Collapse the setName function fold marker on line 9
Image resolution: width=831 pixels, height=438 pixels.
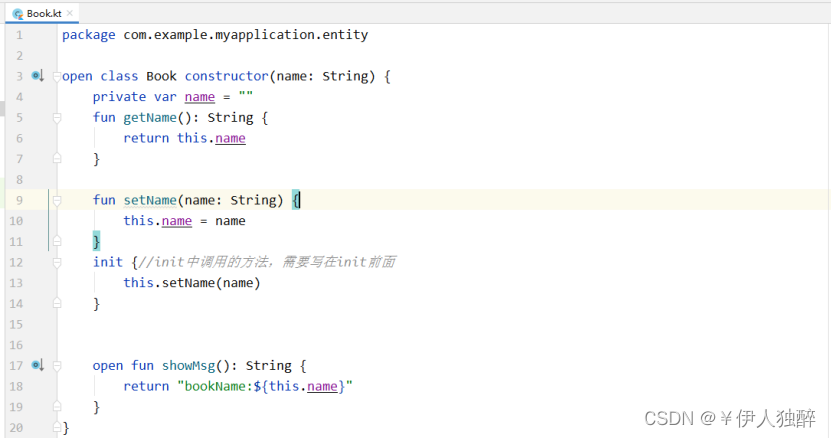[x=57, y=200]
